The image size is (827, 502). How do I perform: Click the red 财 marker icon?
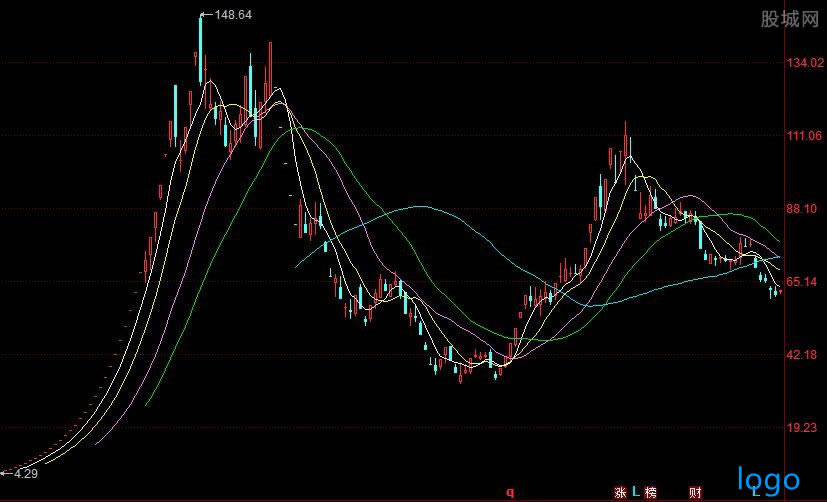click(x=695, y=492)
